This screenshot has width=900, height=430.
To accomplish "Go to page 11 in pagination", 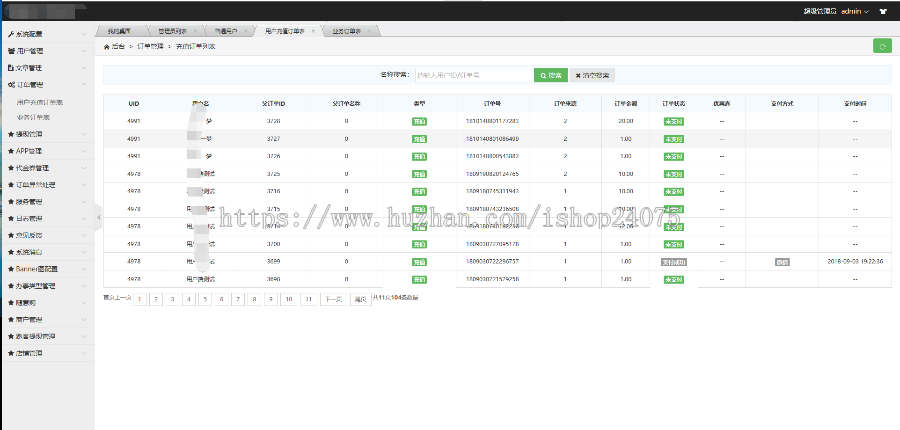I will pyautogui.click(x=309, y=299).
